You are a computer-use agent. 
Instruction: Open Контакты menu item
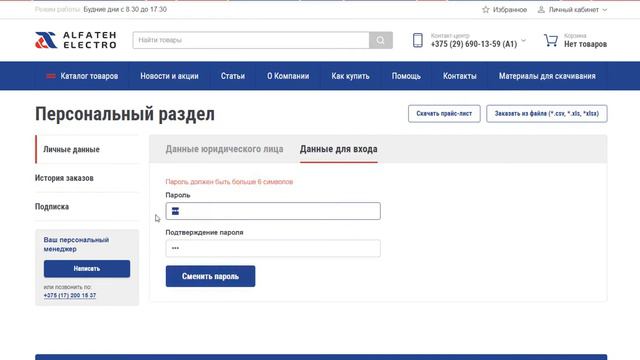tap(460, 76)
